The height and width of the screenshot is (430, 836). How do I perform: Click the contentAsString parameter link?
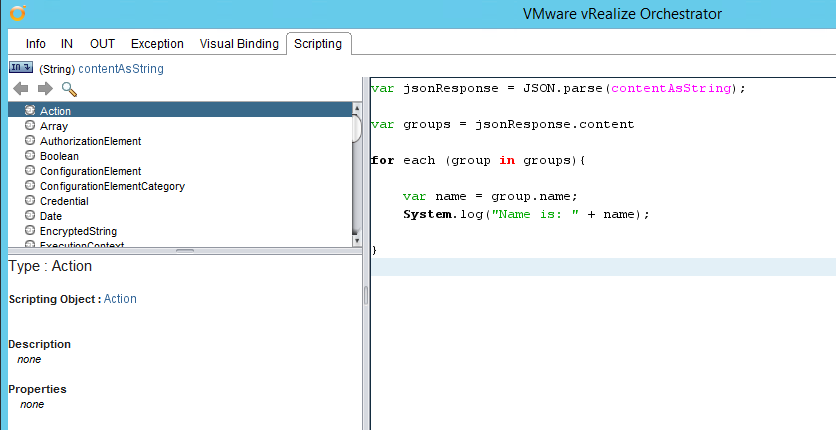point(121,69)
